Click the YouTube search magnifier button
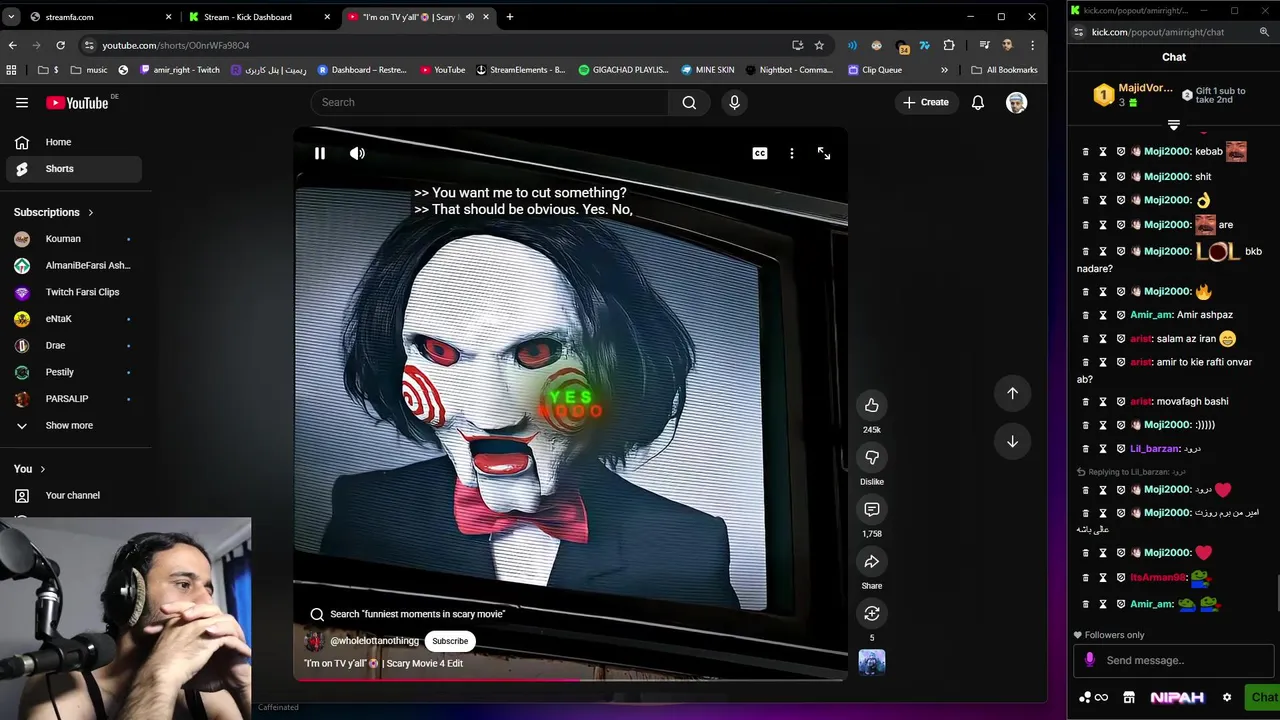 689,102
